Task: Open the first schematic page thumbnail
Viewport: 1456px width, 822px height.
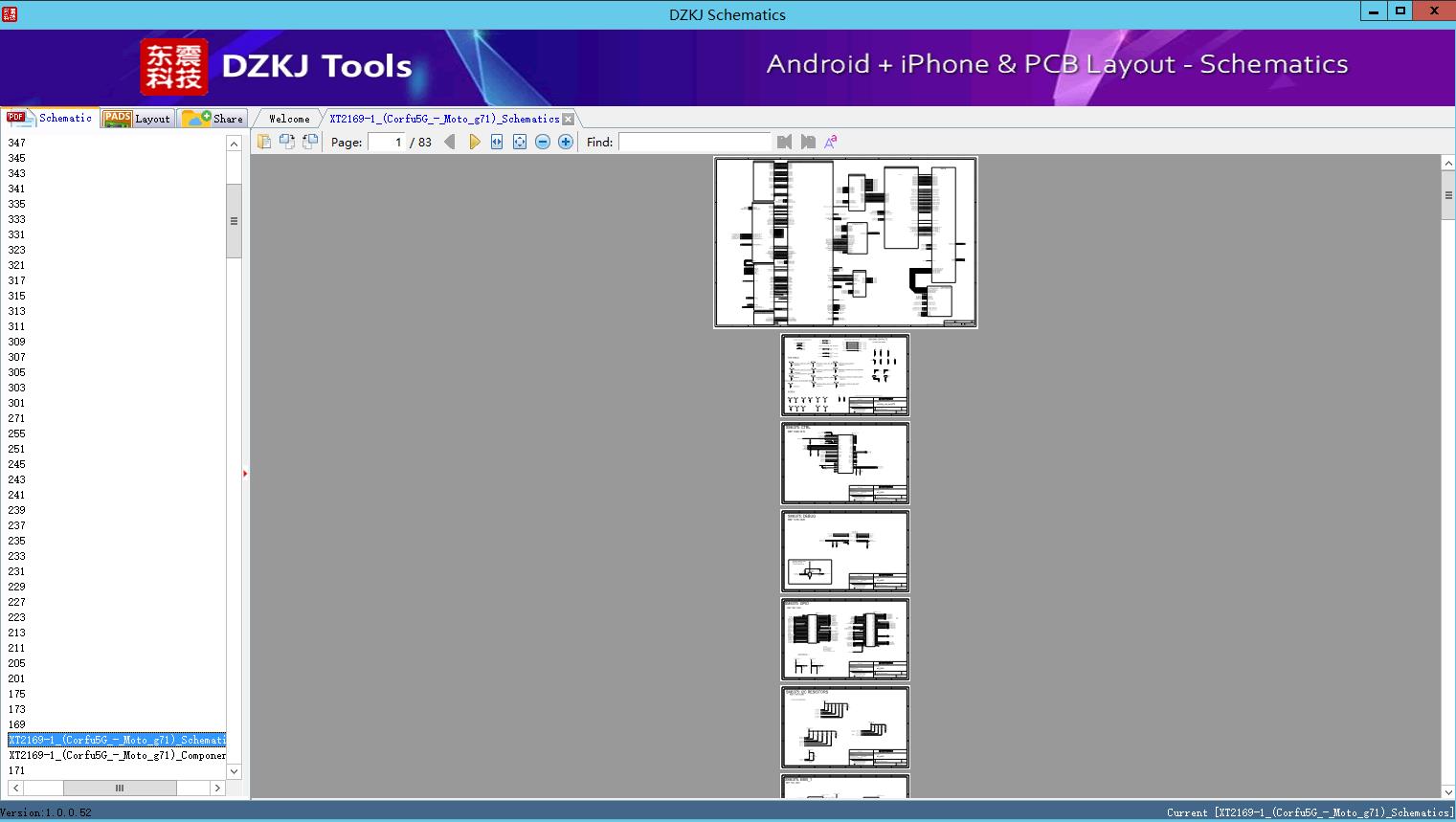Action: 845,243
